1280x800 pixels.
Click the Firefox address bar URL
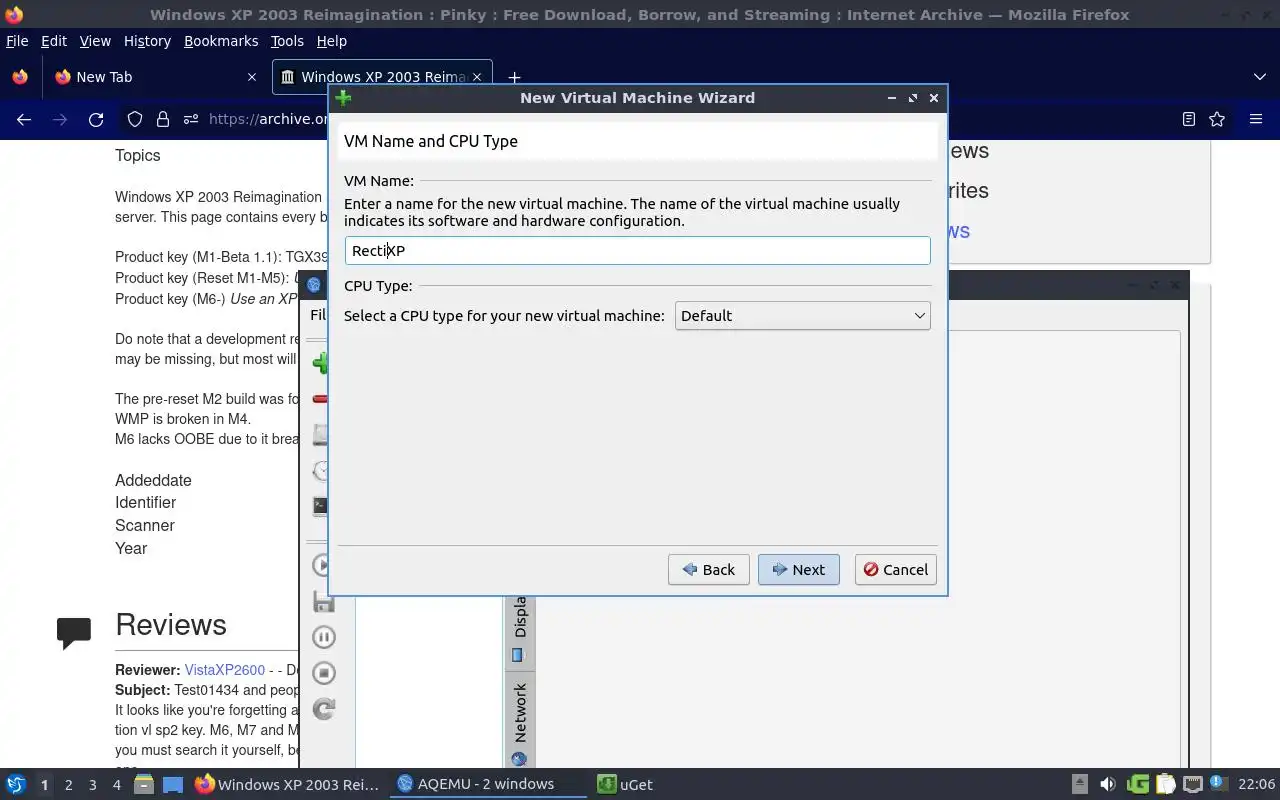(x=268, y=119)
